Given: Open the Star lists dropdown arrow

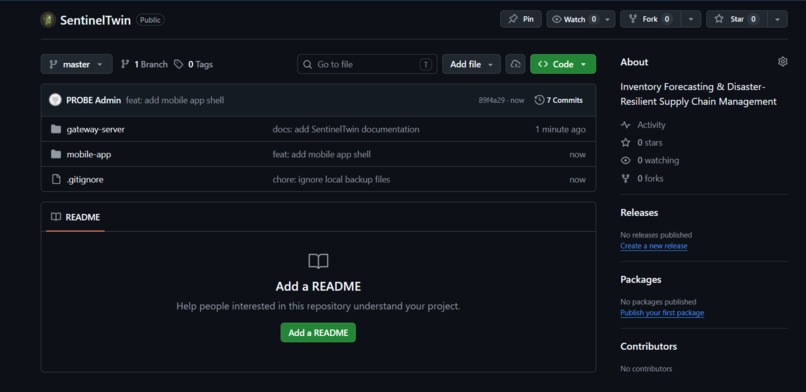Looking at the screenshot, I should click(777, 19).
